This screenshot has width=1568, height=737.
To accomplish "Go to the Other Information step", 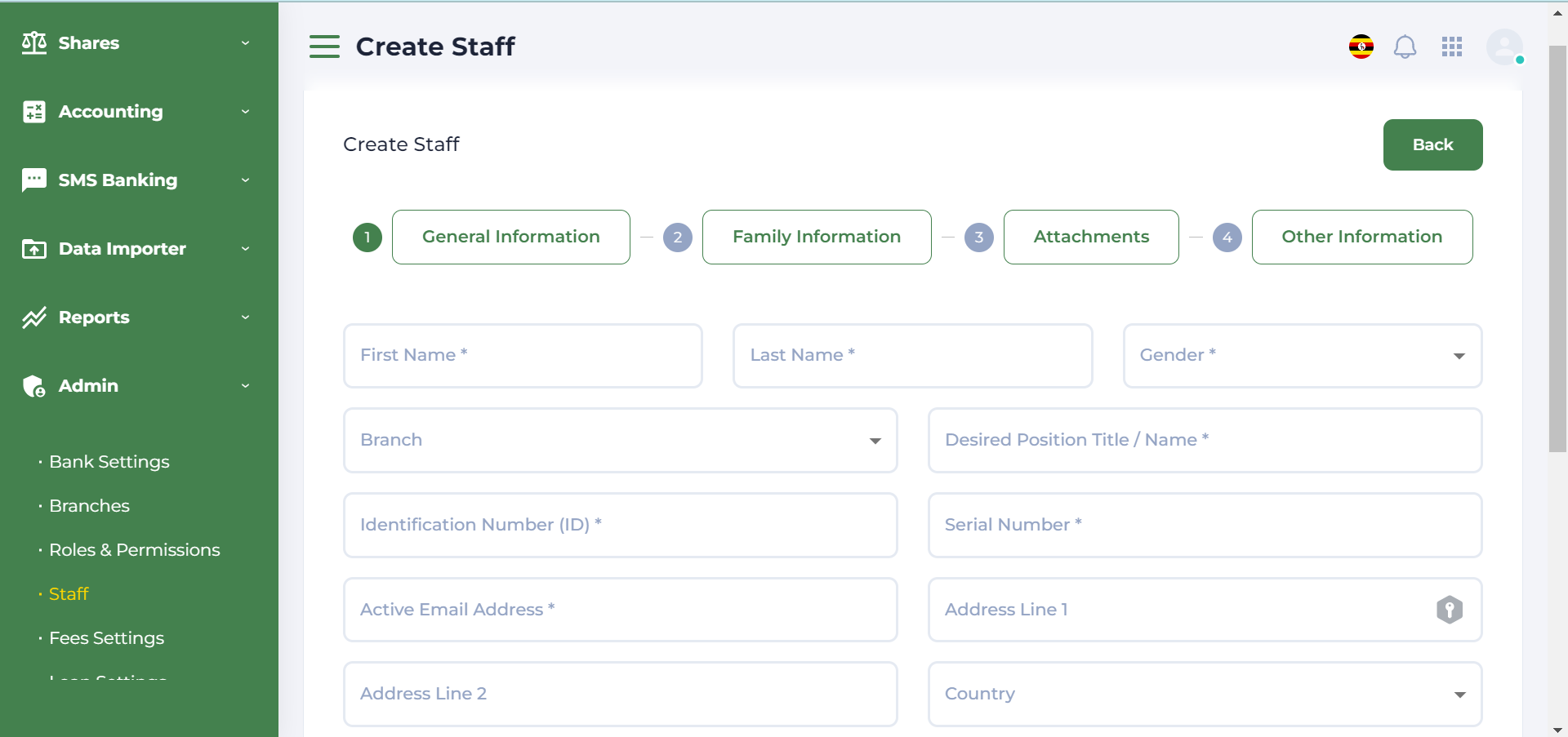I will pos(1361,237).
